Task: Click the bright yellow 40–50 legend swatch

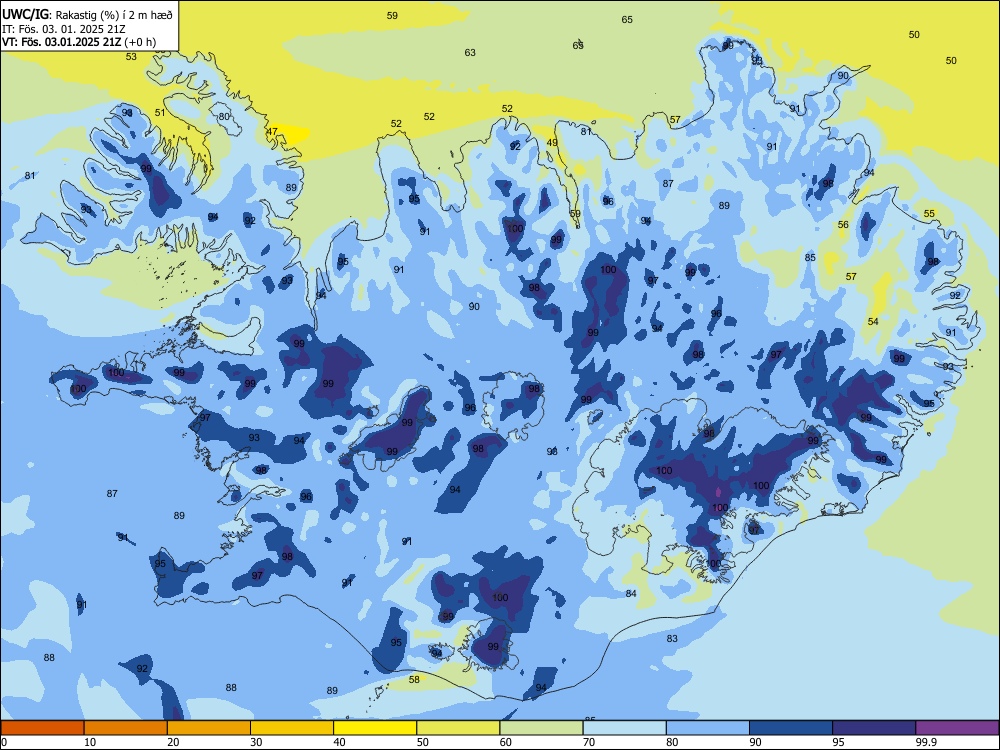Action: [375, 728]
